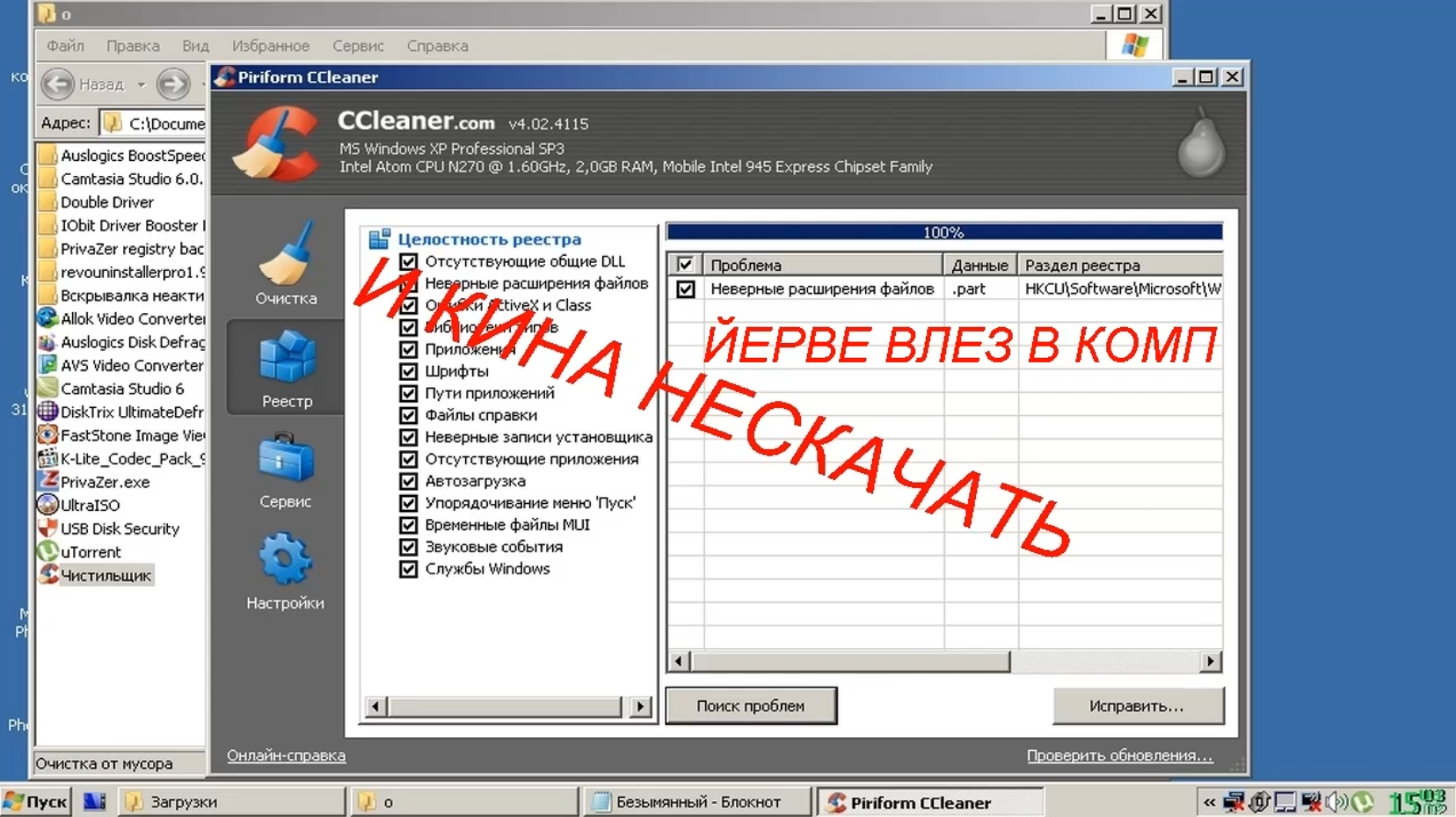
Task: Select uTorrent icon in Explorer list
Action: coord(47,551)
